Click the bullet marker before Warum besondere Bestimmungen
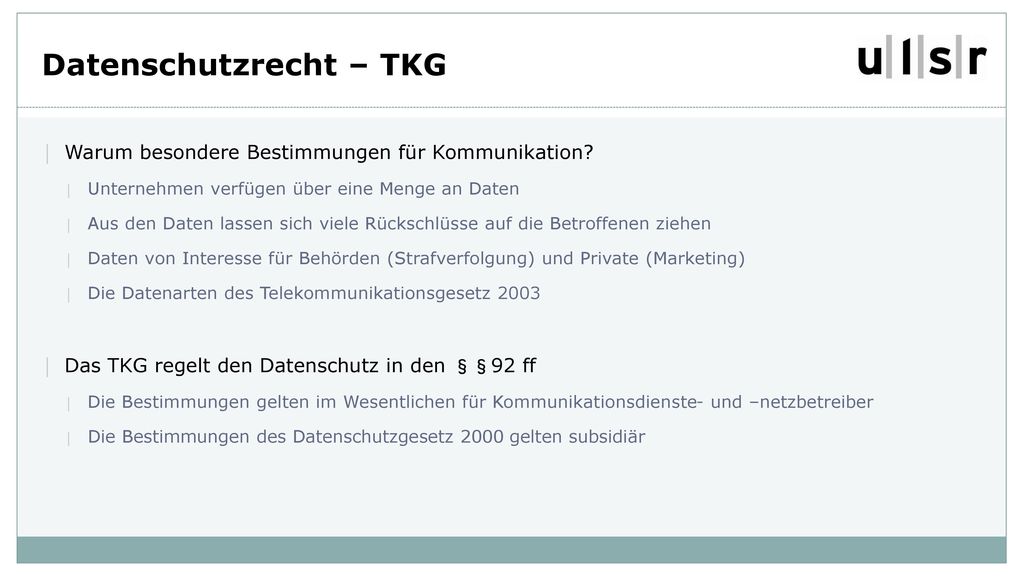 tap(47, 153)
